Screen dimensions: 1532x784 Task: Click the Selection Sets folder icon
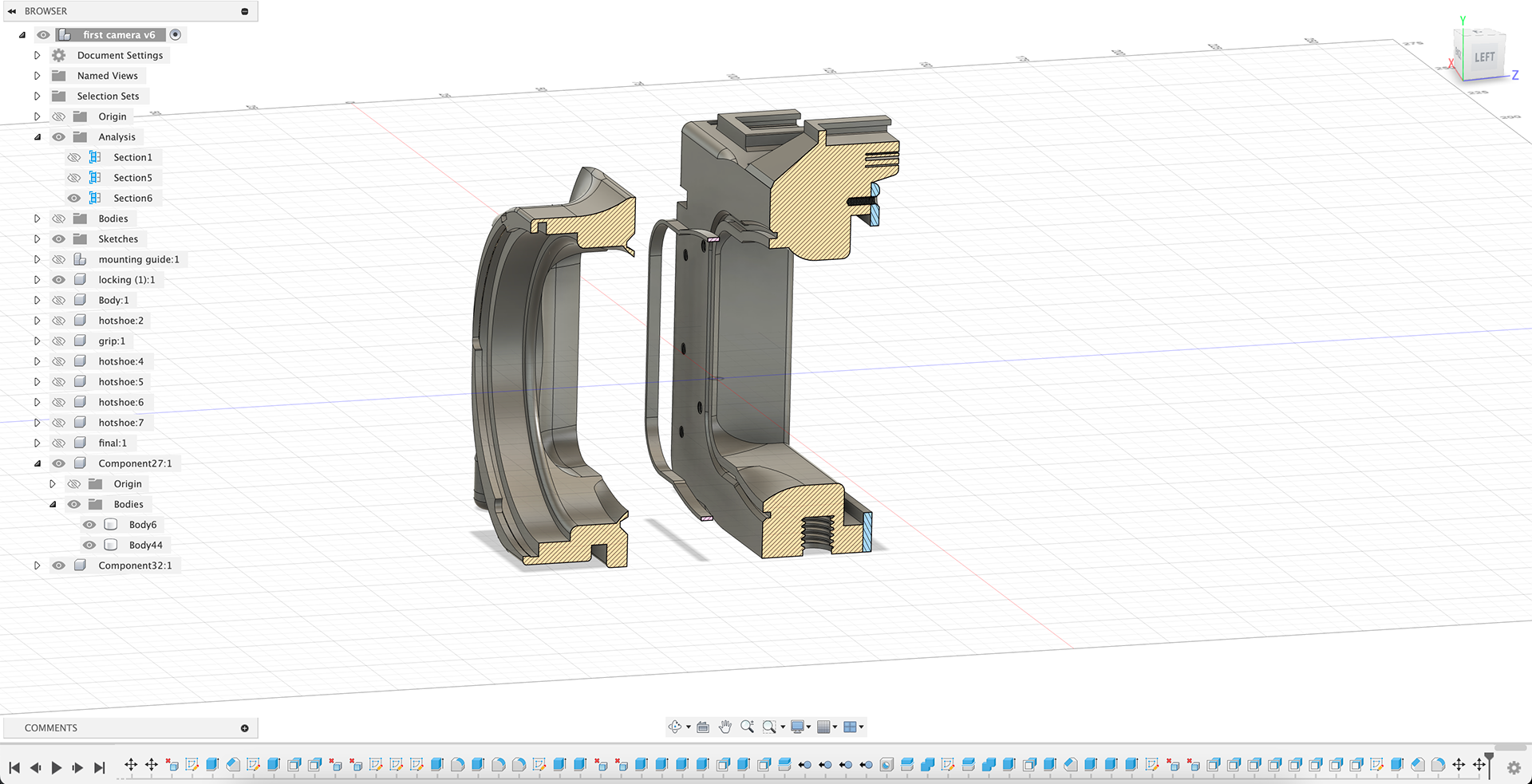pyautogui.click(x=59, y=96)
